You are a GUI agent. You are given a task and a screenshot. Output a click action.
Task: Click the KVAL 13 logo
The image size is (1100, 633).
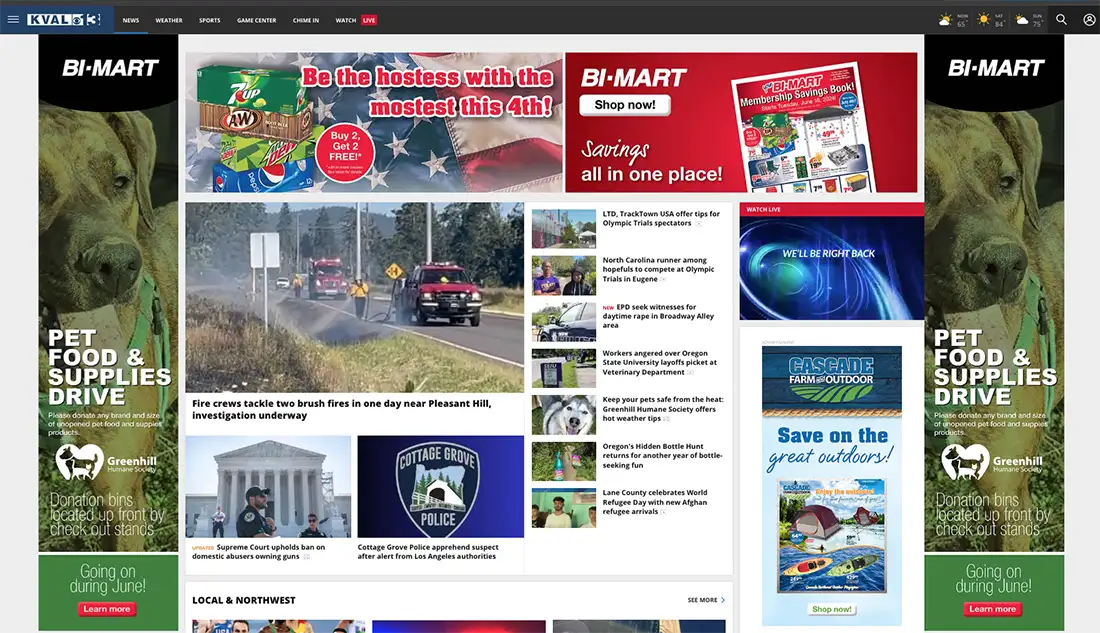(64, 20)
